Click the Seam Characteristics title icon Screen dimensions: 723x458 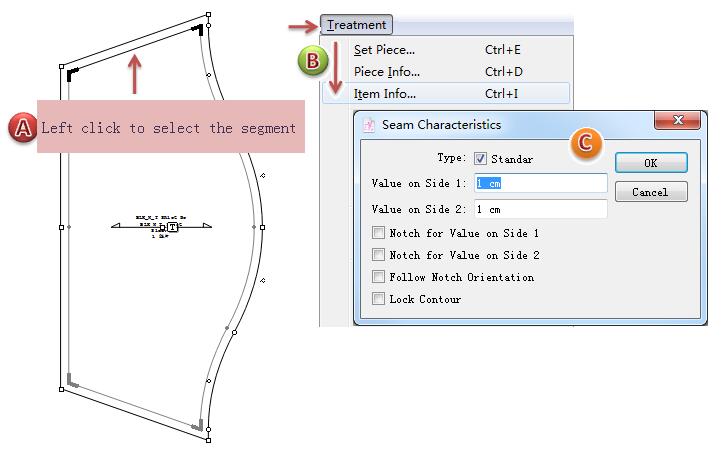(x=368, y=126)
